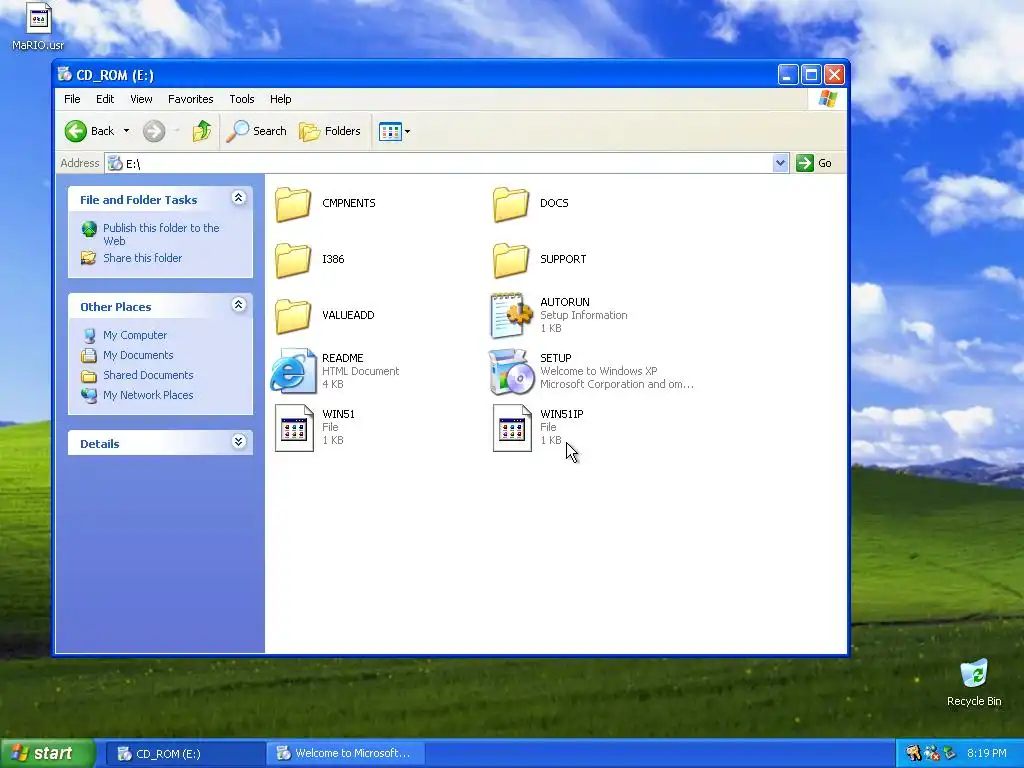Click the Windows flag logo in menu bar
The width and height of the screenshot is (1024, 768).
[x=827, y=99]
